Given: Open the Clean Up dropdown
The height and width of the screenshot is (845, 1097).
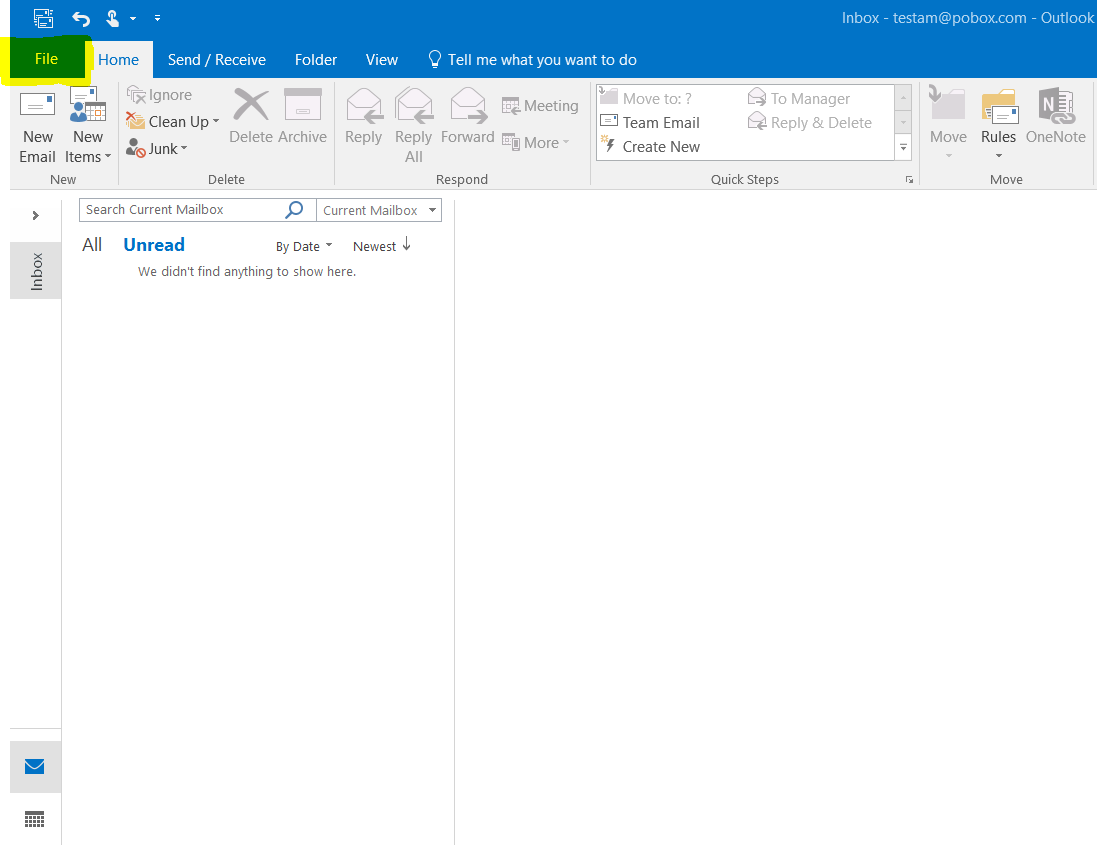Looking at the screenshot, I should [173, 122].
